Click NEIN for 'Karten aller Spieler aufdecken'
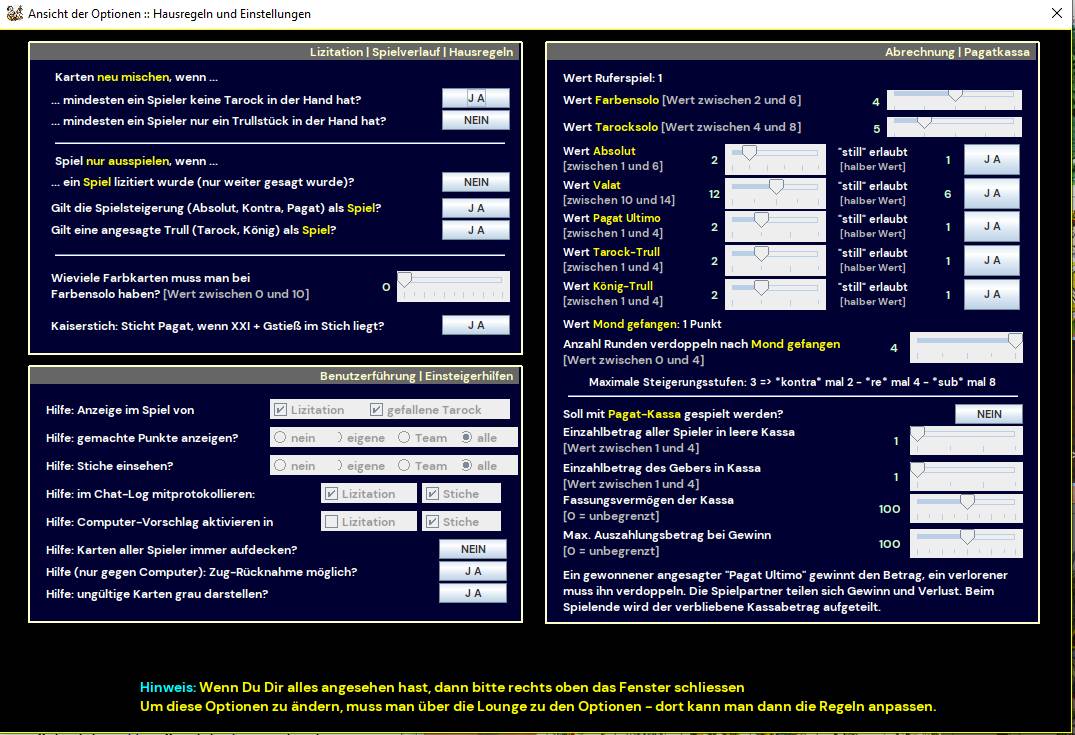 473,550
